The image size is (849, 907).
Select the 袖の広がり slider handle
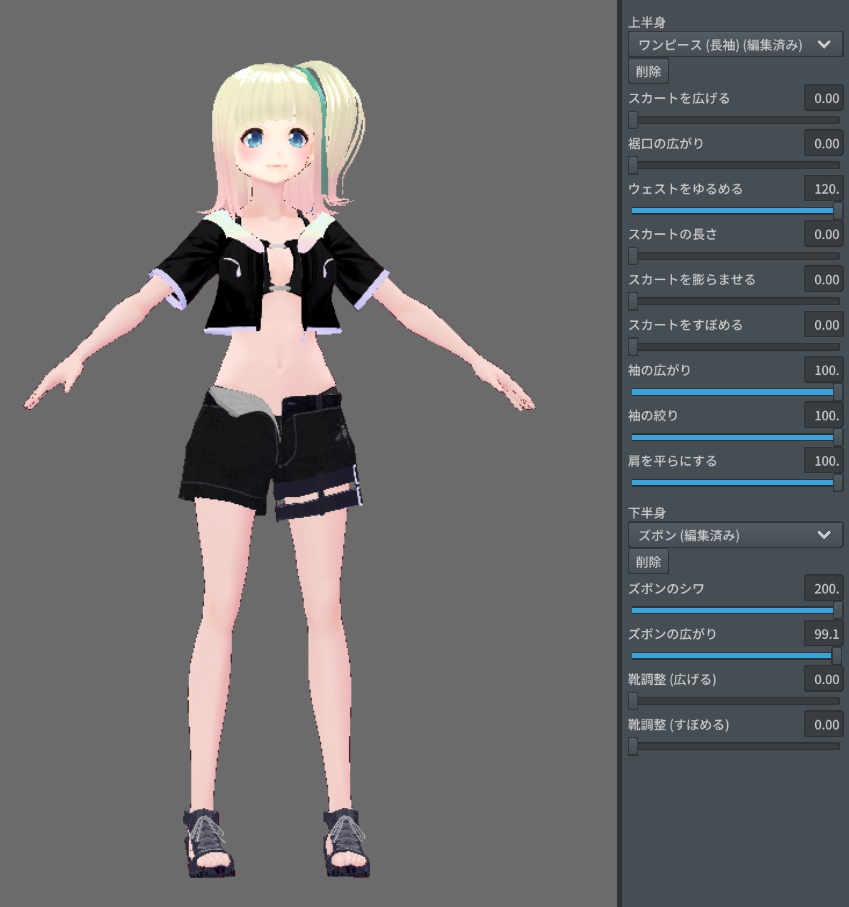[836, 391]
